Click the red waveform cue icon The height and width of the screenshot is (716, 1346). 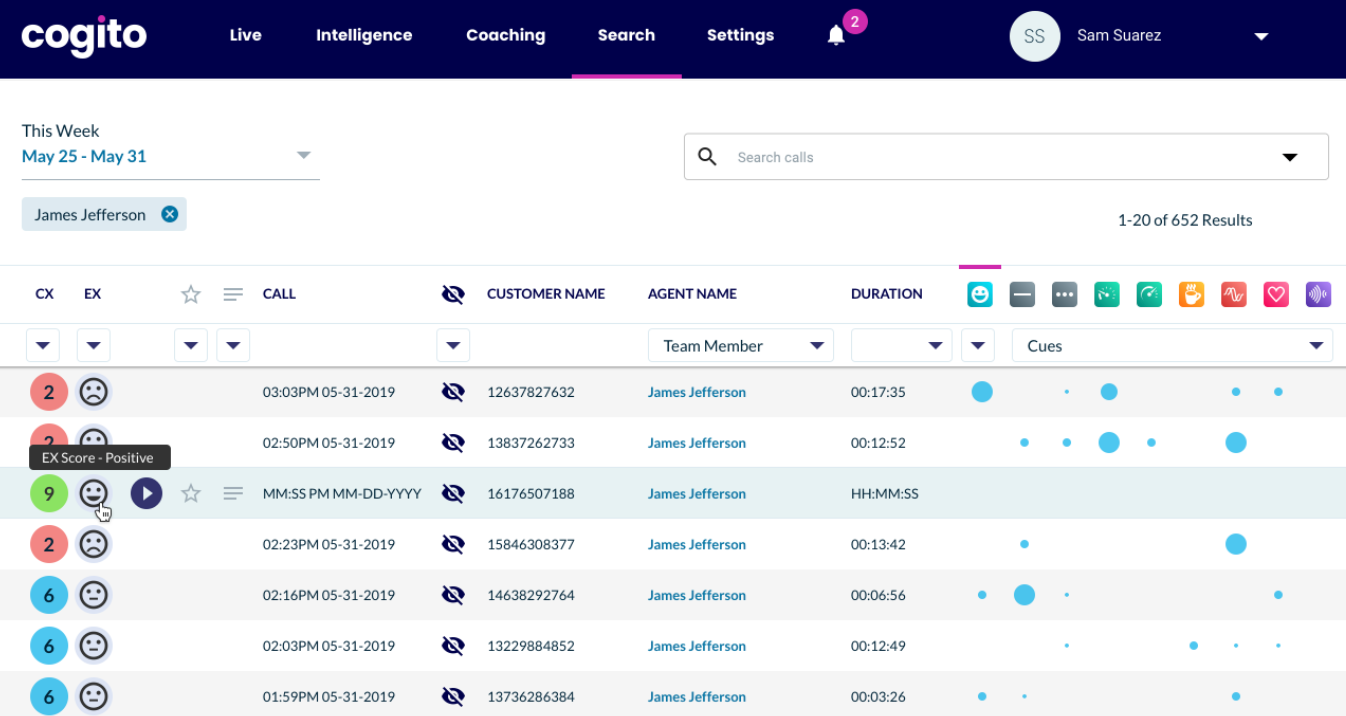1234,294
